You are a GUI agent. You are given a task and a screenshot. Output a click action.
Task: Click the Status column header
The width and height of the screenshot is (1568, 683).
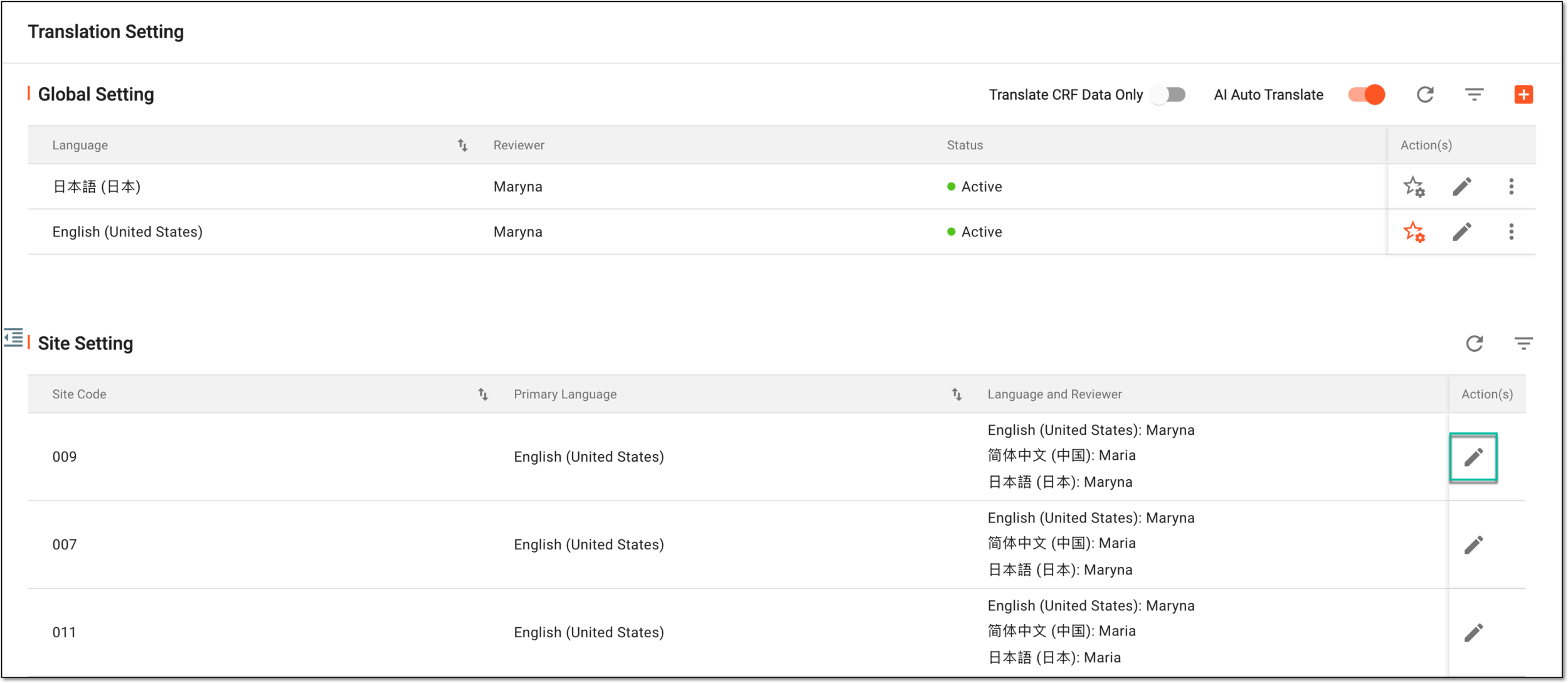click(965, 146)
